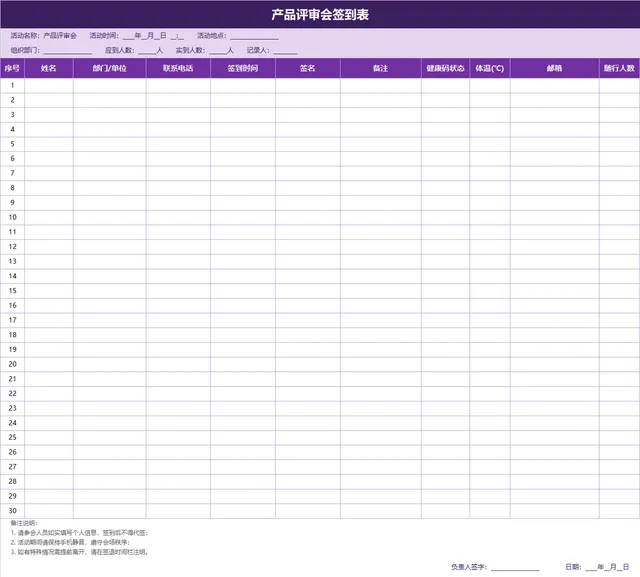Select row number 11 cell

point(12,232)
